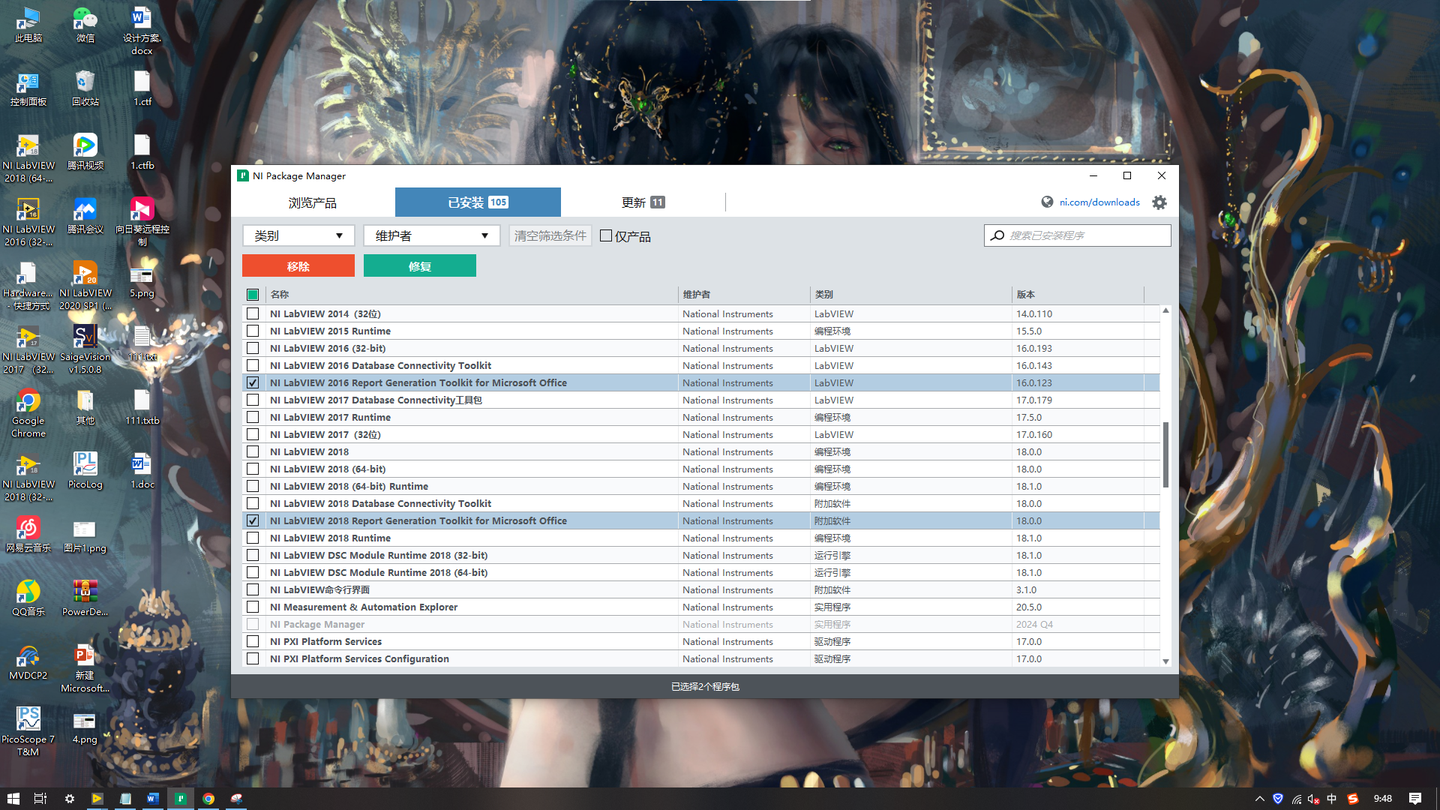Open the 微信 desktop icon
This screenshot has height=810, width=1440.
[x=85, y=25]
